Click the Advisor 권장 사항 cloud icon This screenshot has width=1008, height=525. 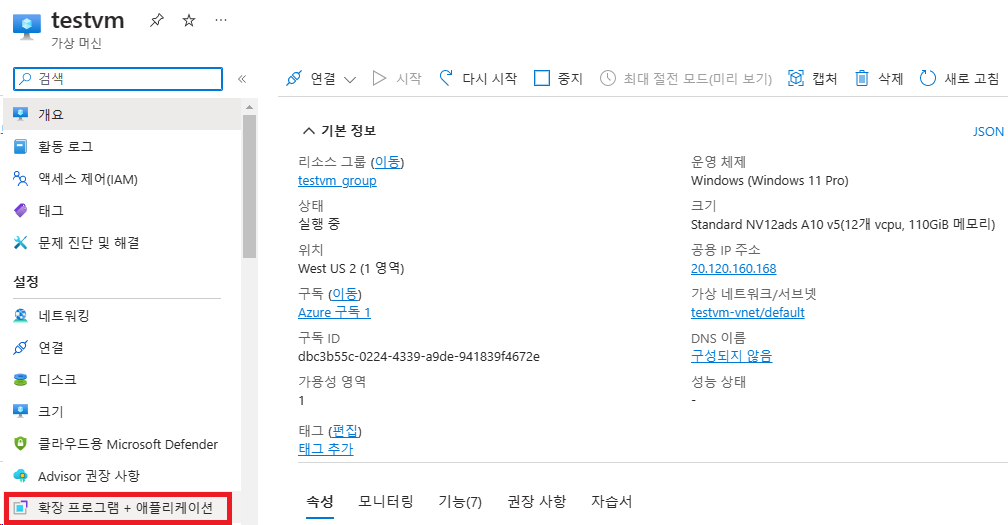click(x=21, y=476)
